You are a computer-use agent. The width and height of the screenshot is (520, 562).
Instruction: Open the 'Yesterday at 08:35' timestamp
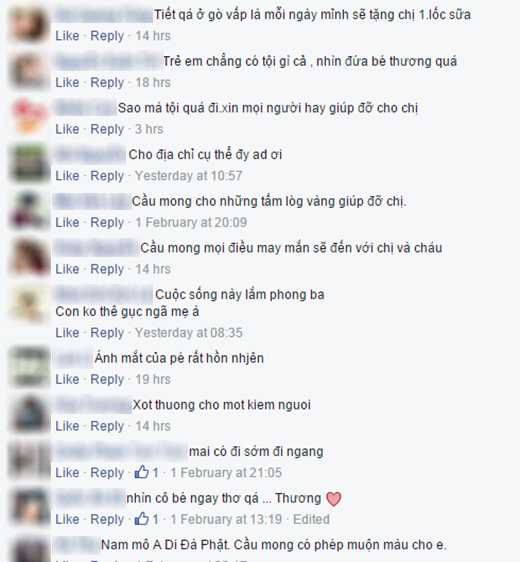pyautogui.click(x=189, y=332)
